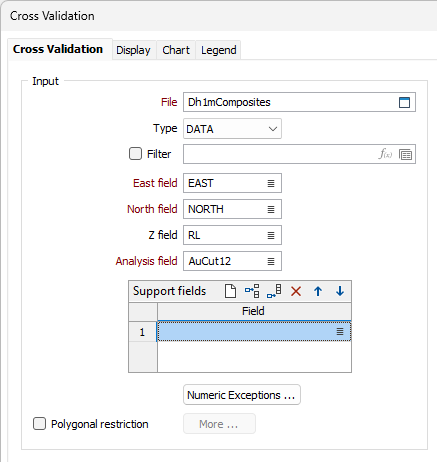Click the insert-row icon in the Support fields toolbar
437x462 pixels.
tap(252, 291)
